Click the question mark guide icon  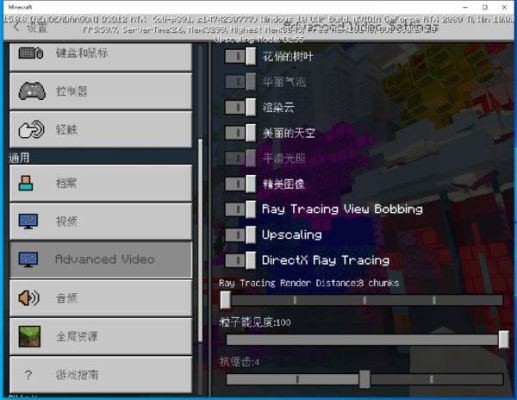[28, 375]
